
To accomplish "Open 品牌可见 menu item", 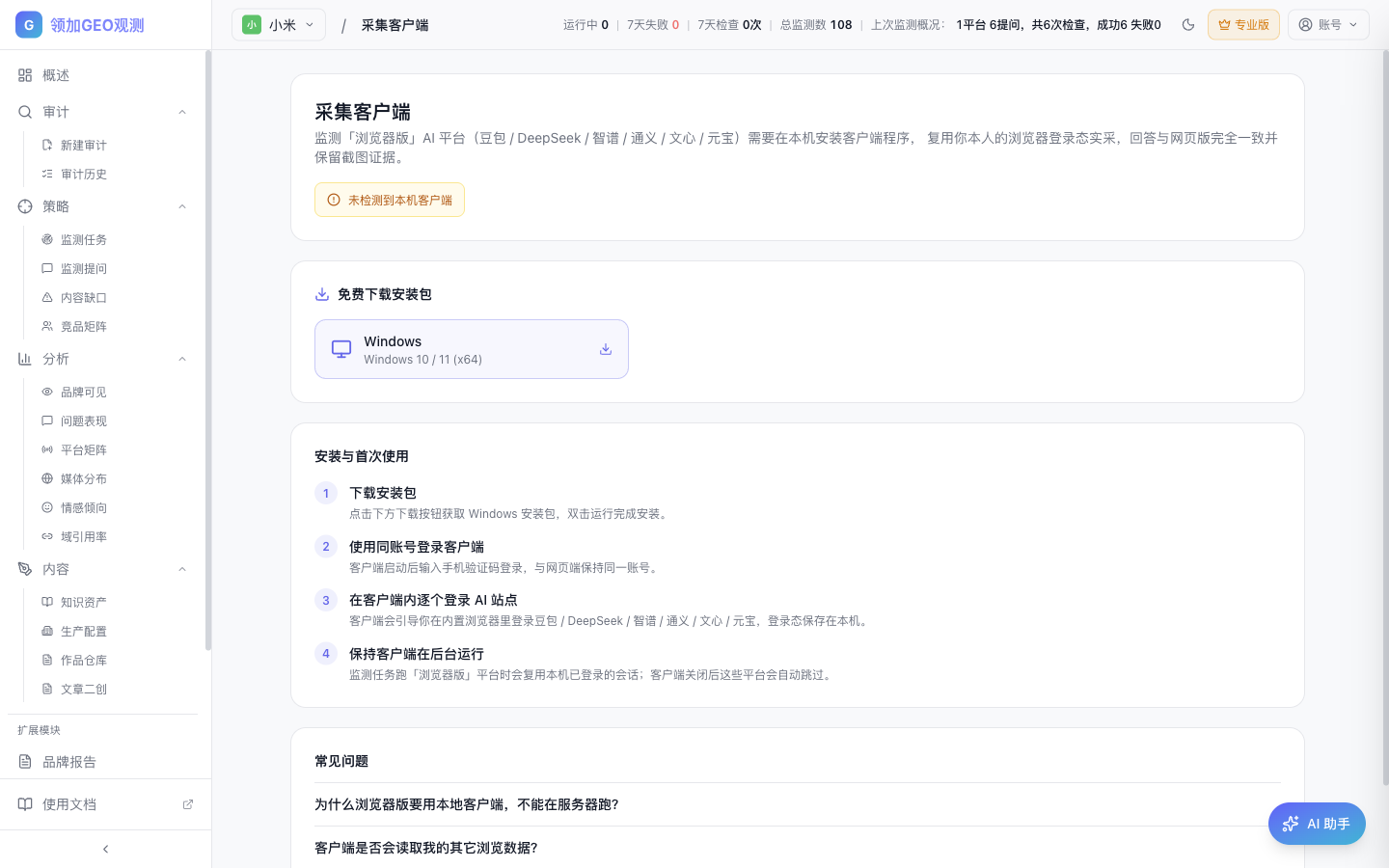I will pyautogui.click(x=113, y=392).
